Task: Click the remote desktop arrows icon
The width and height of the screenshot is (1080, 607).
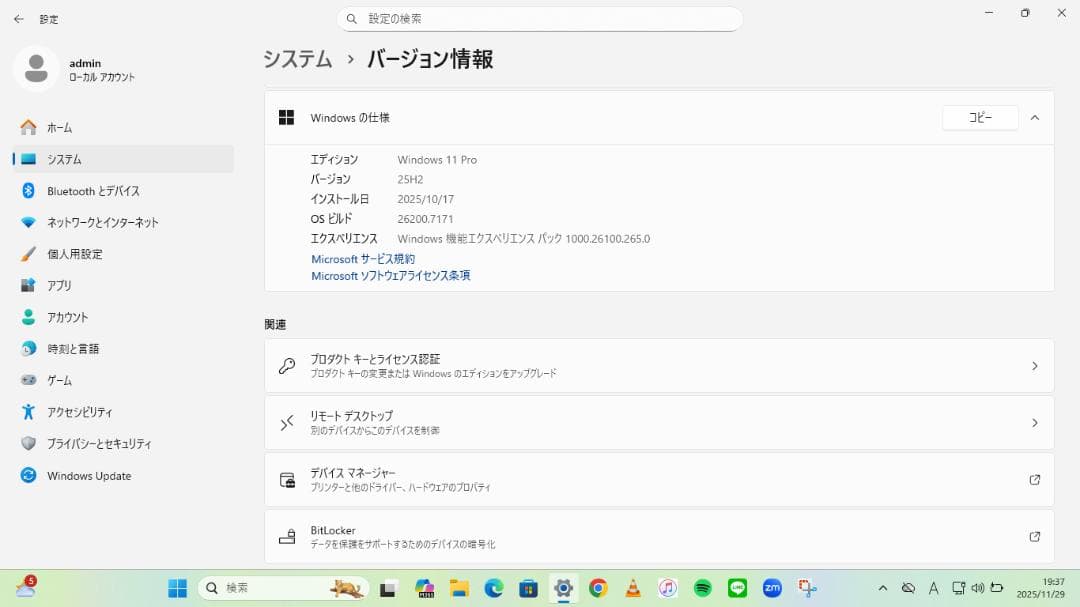Action: (x=287, y=423)
